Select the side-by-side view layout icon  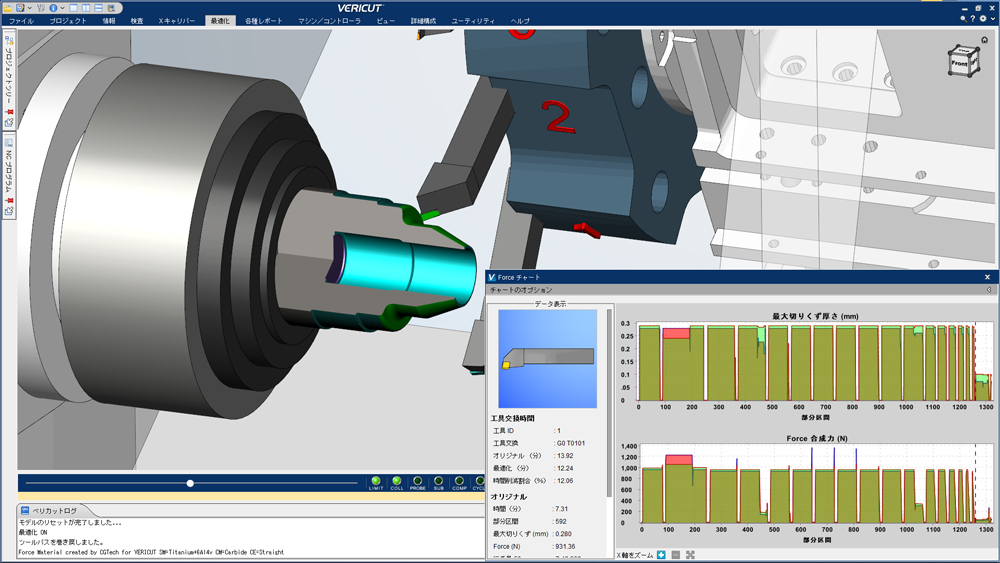(85, 8)
